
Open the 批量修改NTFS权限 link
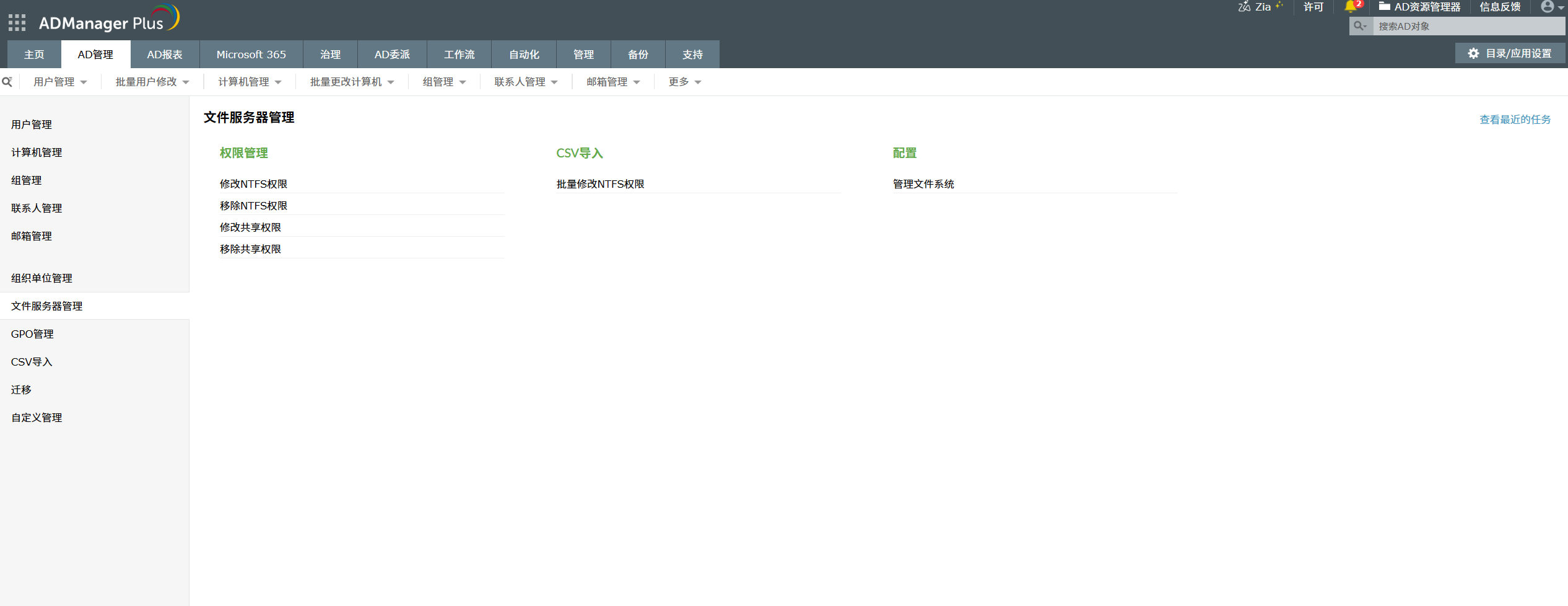[x=600, y=184]
